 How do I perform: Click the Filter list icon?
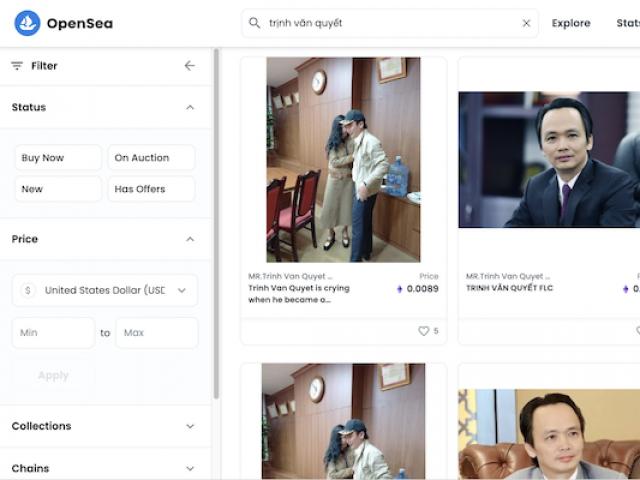tap(17, 66)
